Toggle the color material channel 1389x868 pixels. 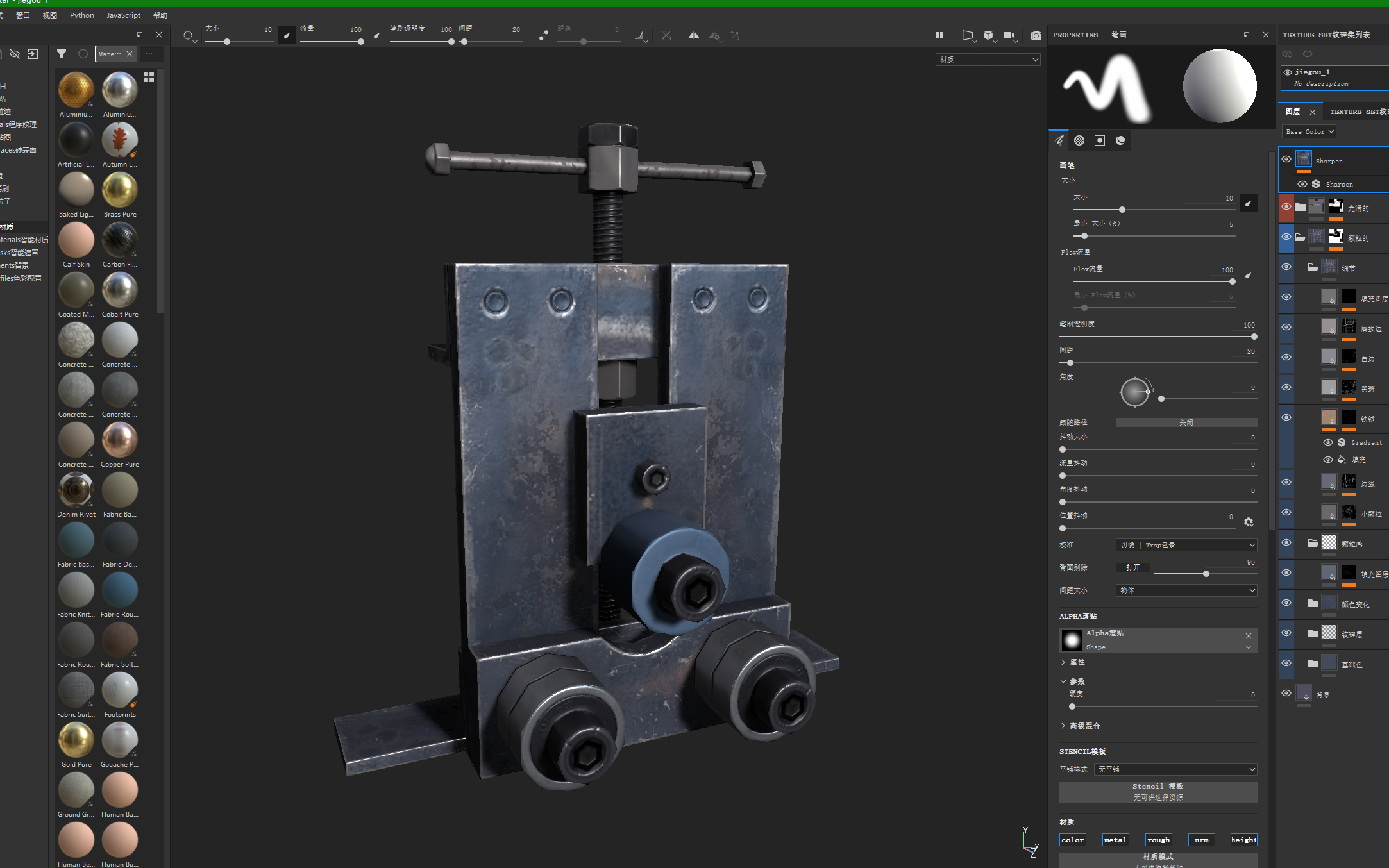(x=1072, y=840)
